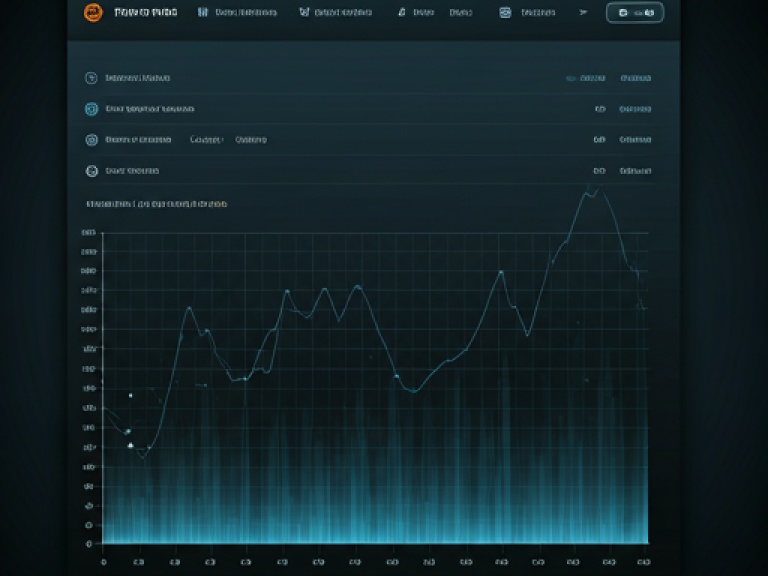Select the music note icon in the navigation bar
This screenshot has width=768, height=576.
pyautogui.click(x=402, y=12)
